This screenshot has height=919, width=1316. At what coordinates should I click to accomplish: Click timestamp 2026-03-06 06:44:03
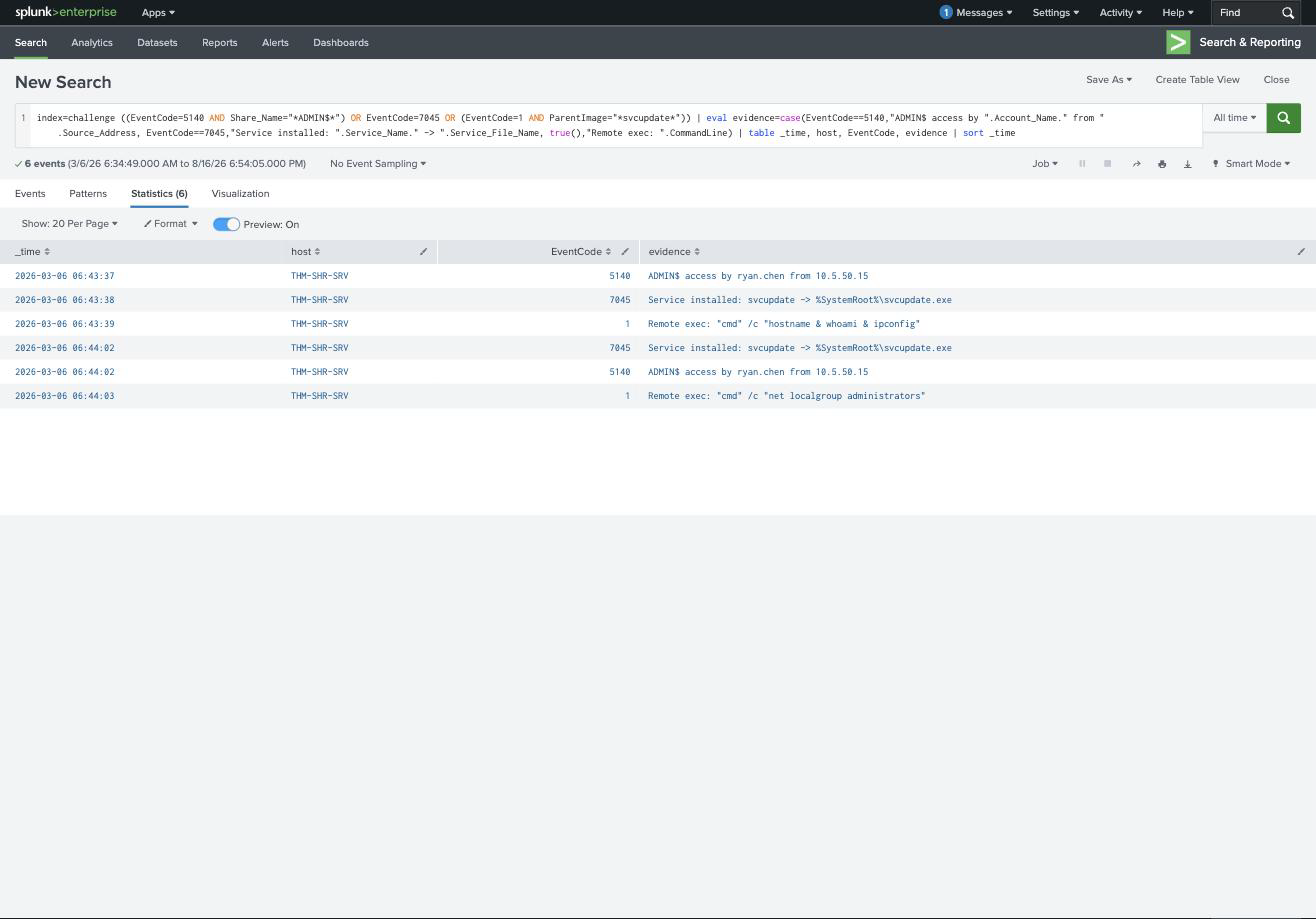pyautogui.click(x=65, y=396)
